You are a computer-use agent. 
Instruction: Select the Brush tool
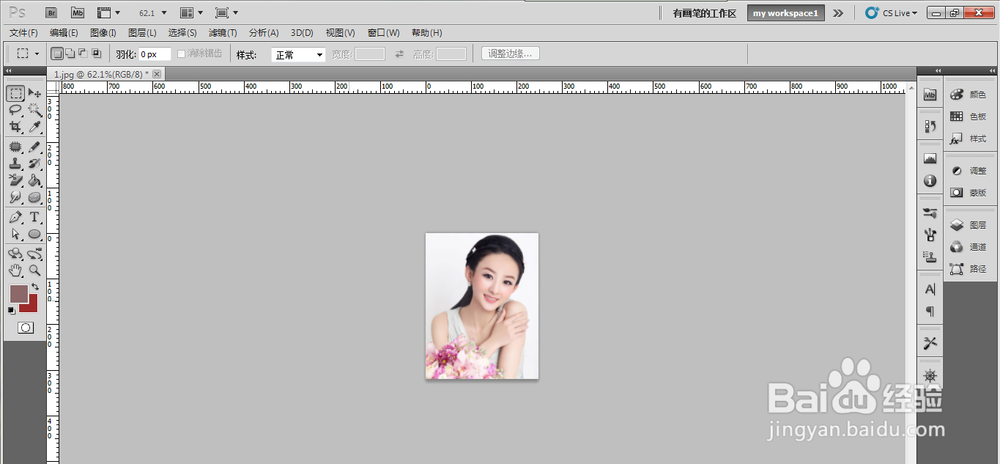click(x=34, y=147)
